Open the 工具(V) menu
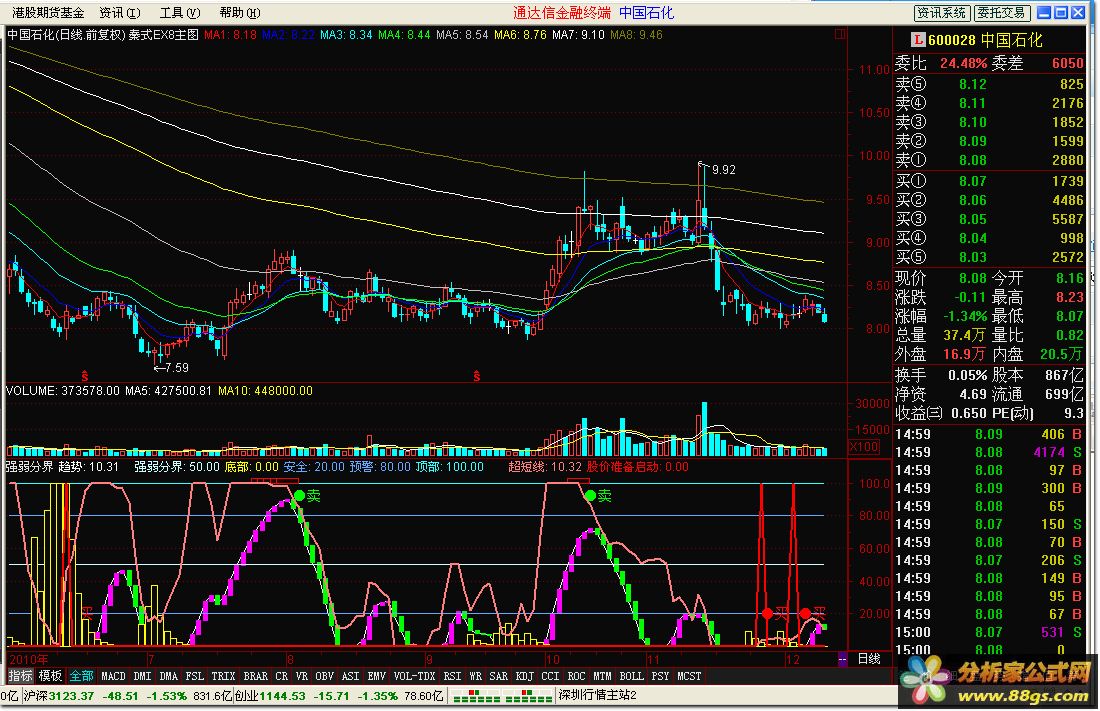The height and width of the screenshot is (711, 1100). 180,13
